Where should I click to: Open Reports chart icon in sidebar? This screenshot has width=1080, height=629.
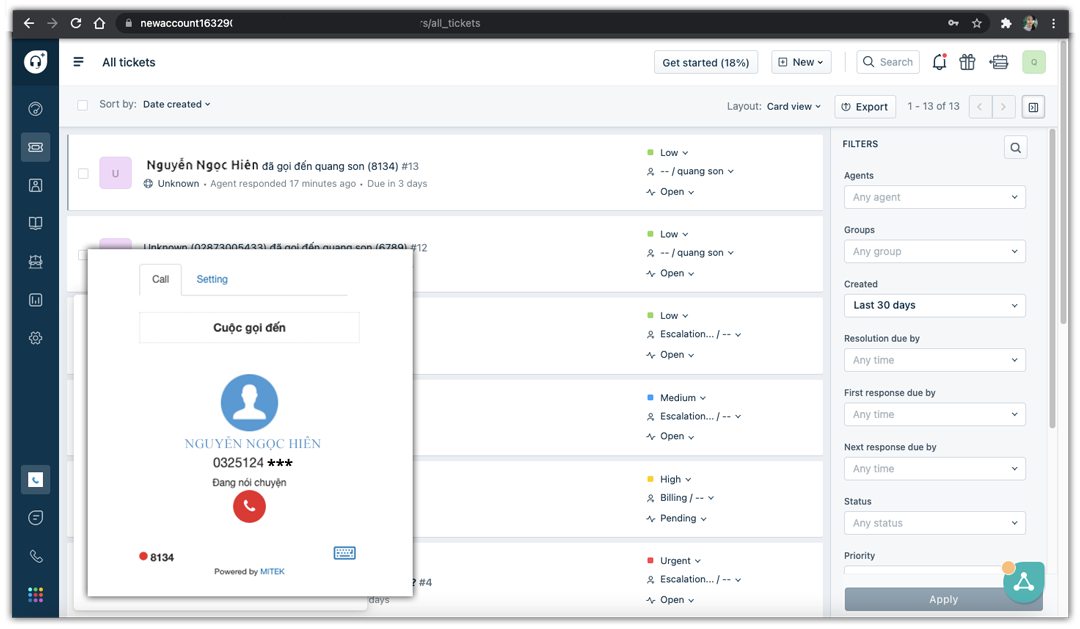tap(35, 299)
